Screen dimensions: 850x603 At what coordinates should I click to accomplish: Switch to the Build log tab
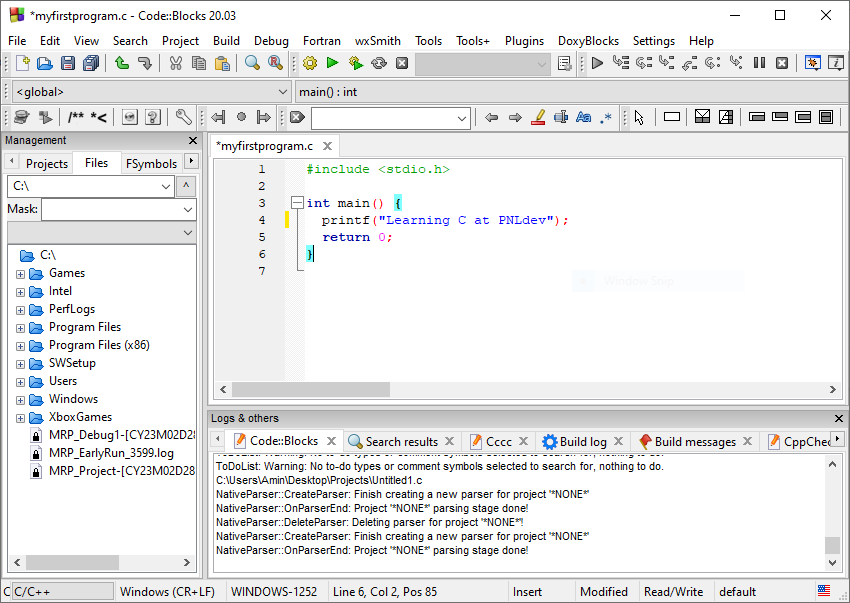coord(582,441)
